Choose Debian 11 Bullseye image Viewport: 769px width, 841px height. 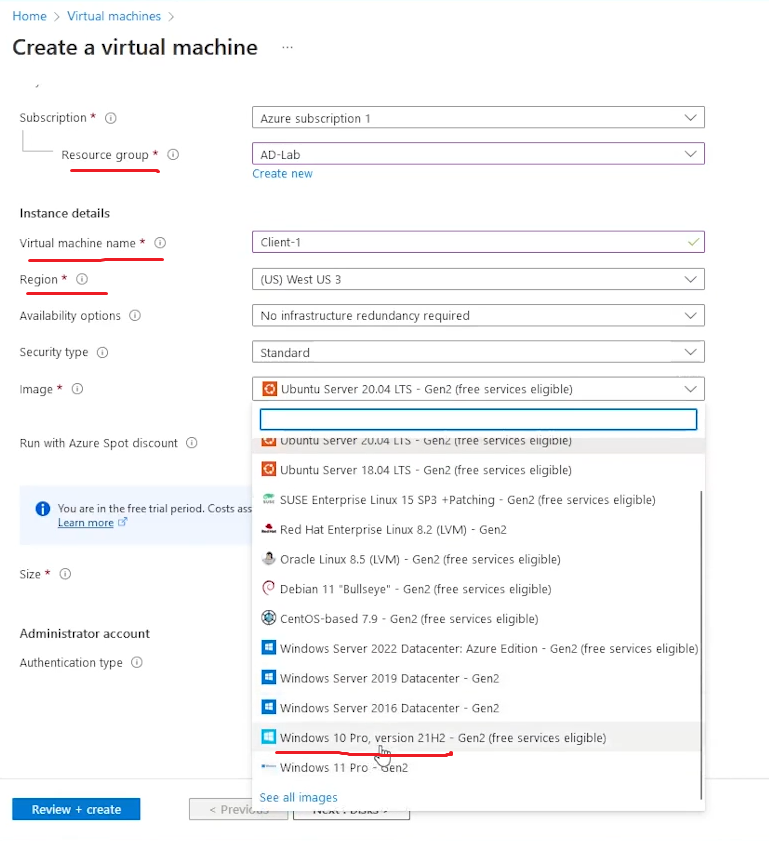coord(476,589)
